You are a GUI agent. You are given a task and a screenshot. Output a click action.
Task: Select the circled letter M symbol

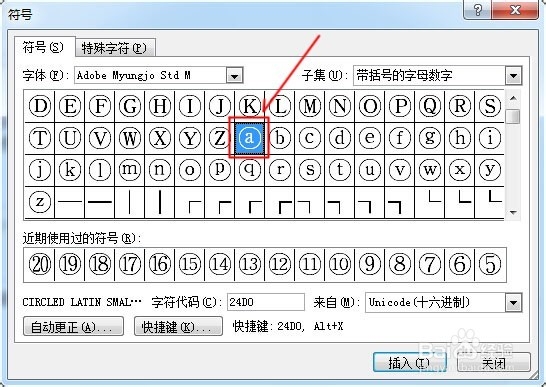(x=310, y=106)
